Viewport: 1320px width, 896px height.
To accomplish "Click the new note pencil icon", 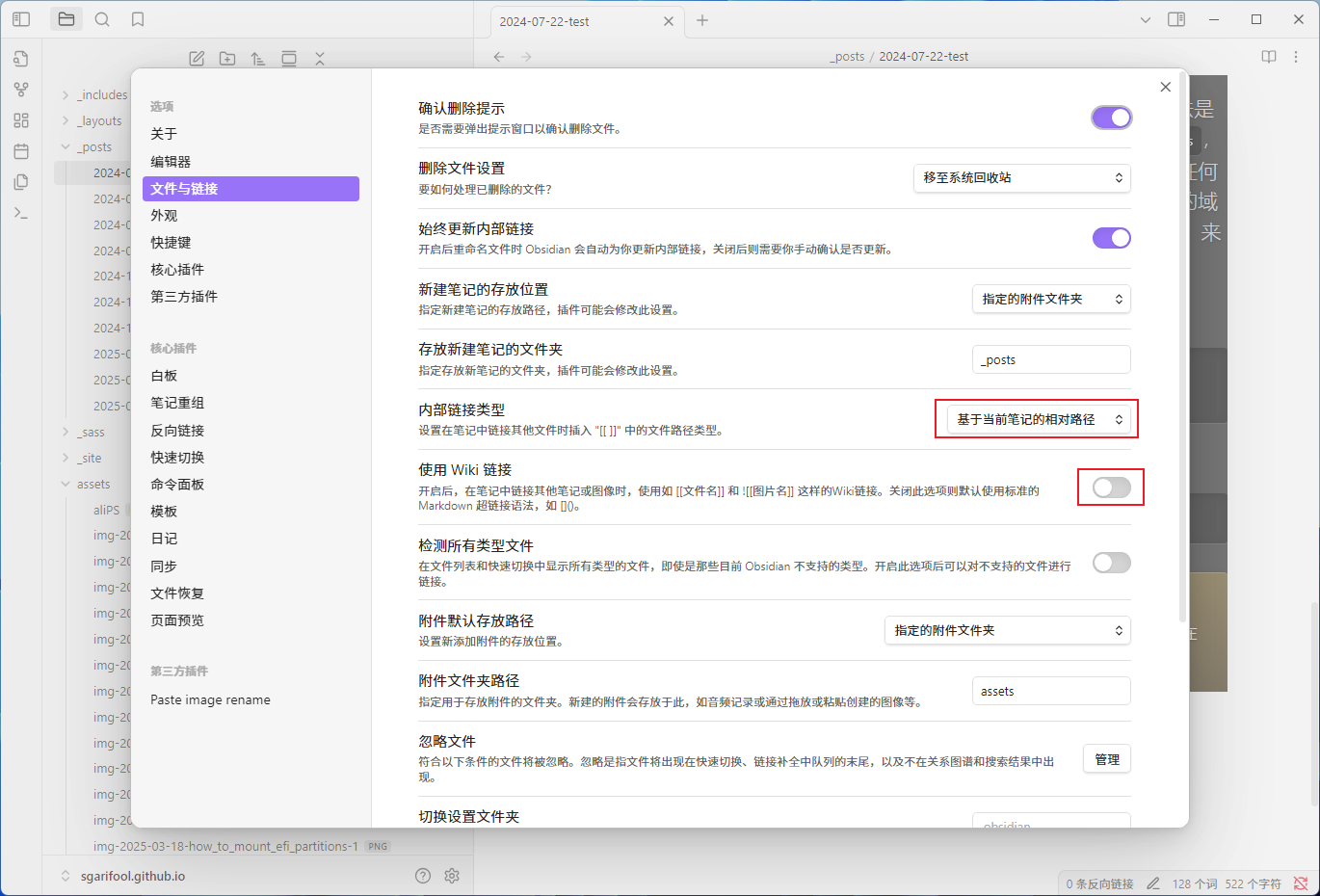I will pos(197,59).
